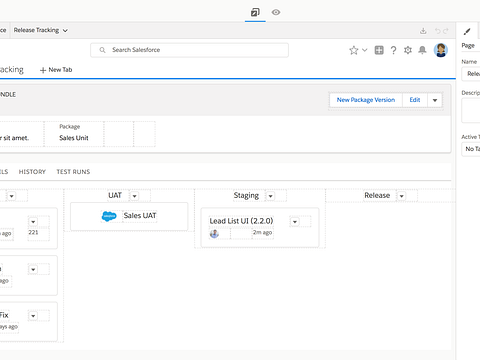Click the user avatar on Lead List card

(214, 234)
